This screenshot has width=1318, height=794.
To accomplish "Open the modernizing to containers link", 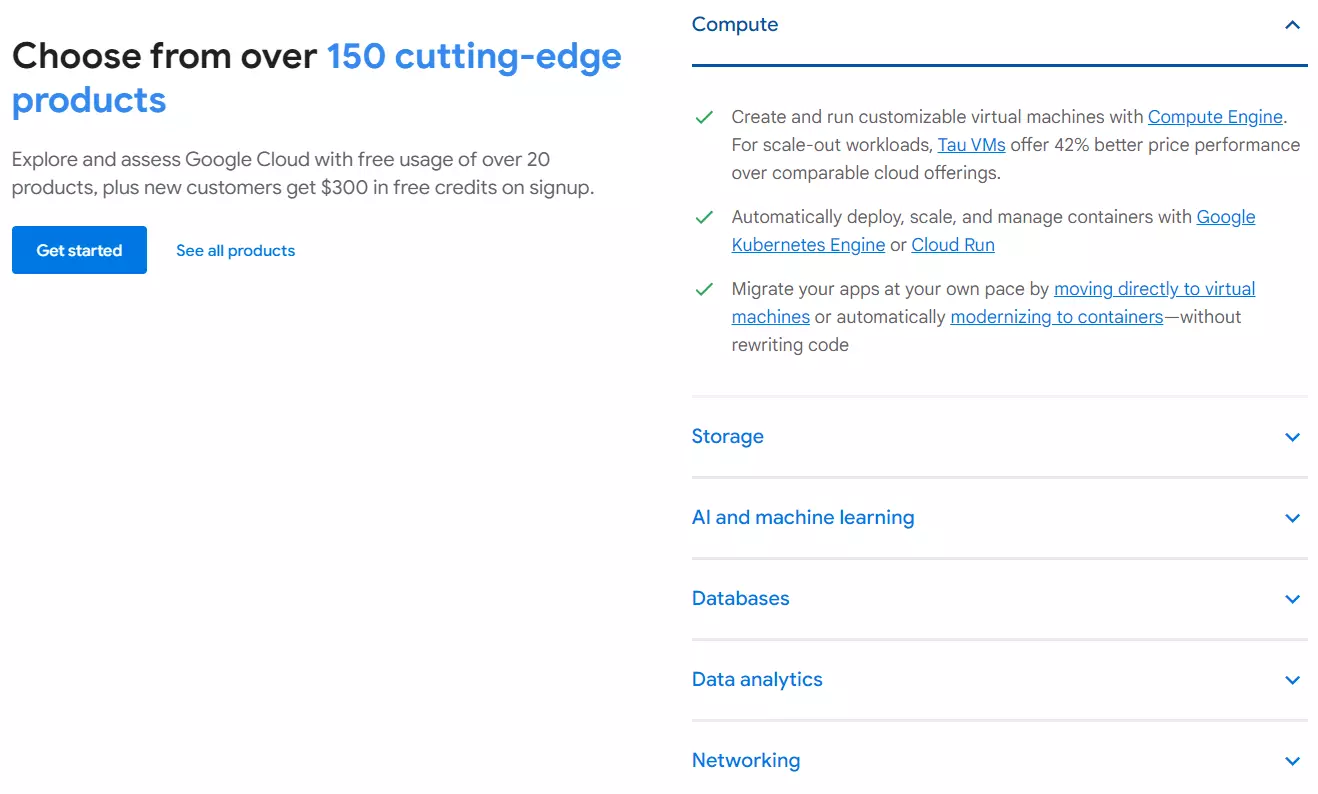I will [x=1057, y=317].
